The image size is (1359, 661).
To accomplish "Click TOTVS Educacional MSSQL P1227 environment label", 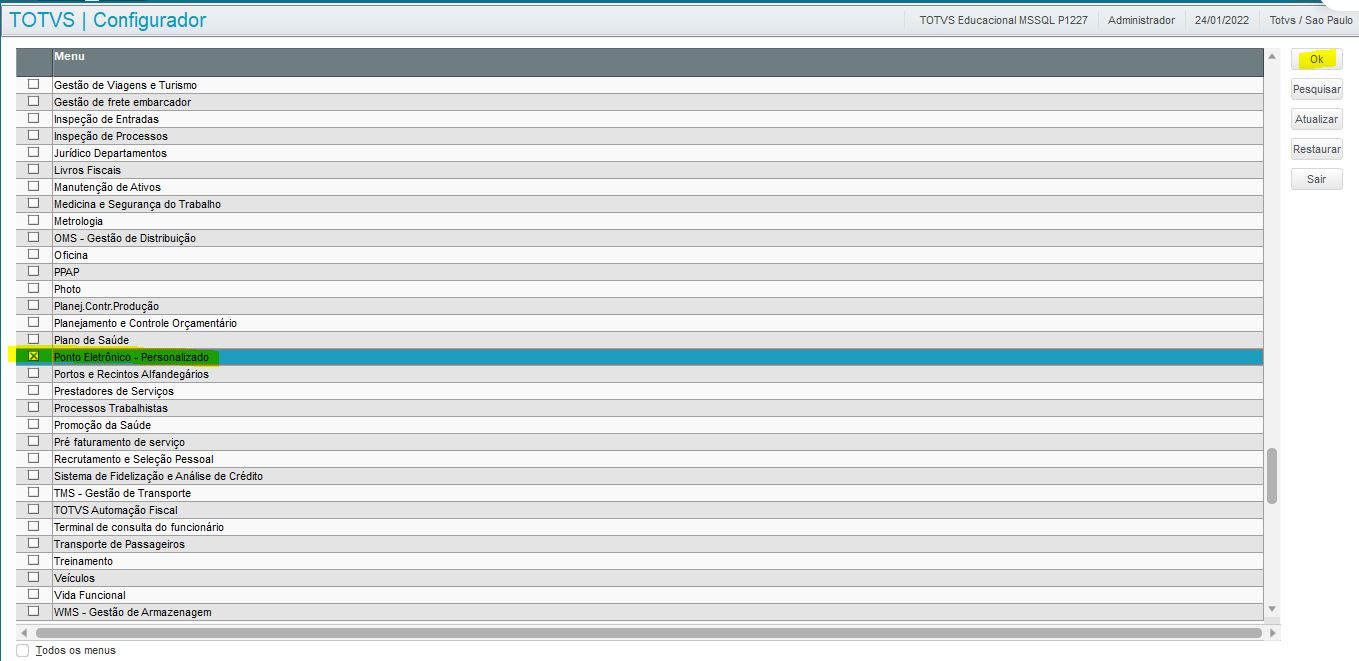I will coord(1003,20).
